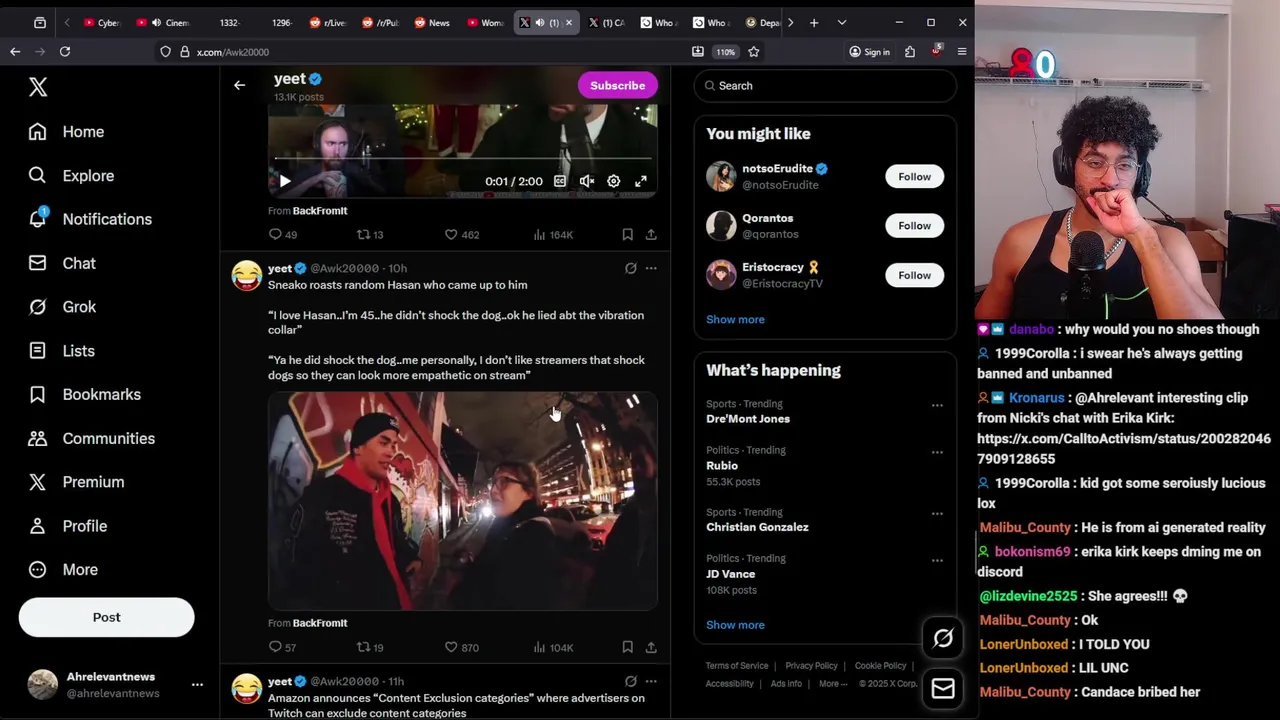1280x720 pixels.
Task: Open options for Christian Gonzalez trend
Action: pyautogui.click(x=937, y=513)
